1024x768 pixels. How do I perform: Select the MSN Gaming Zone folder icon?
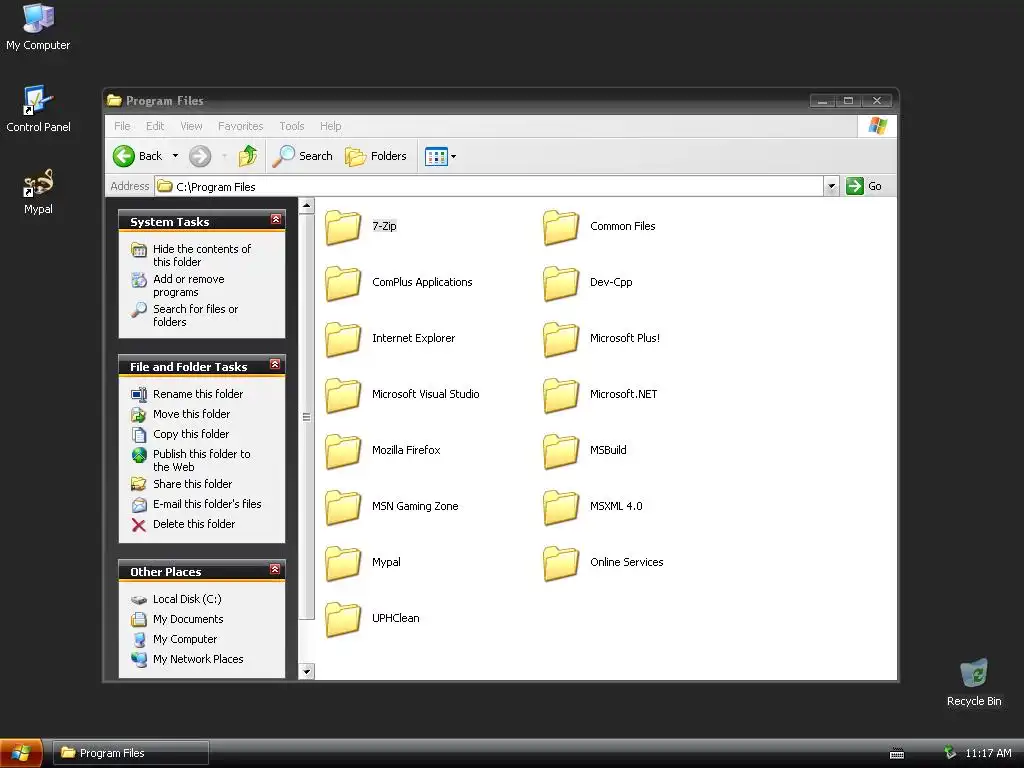point(343,507)
